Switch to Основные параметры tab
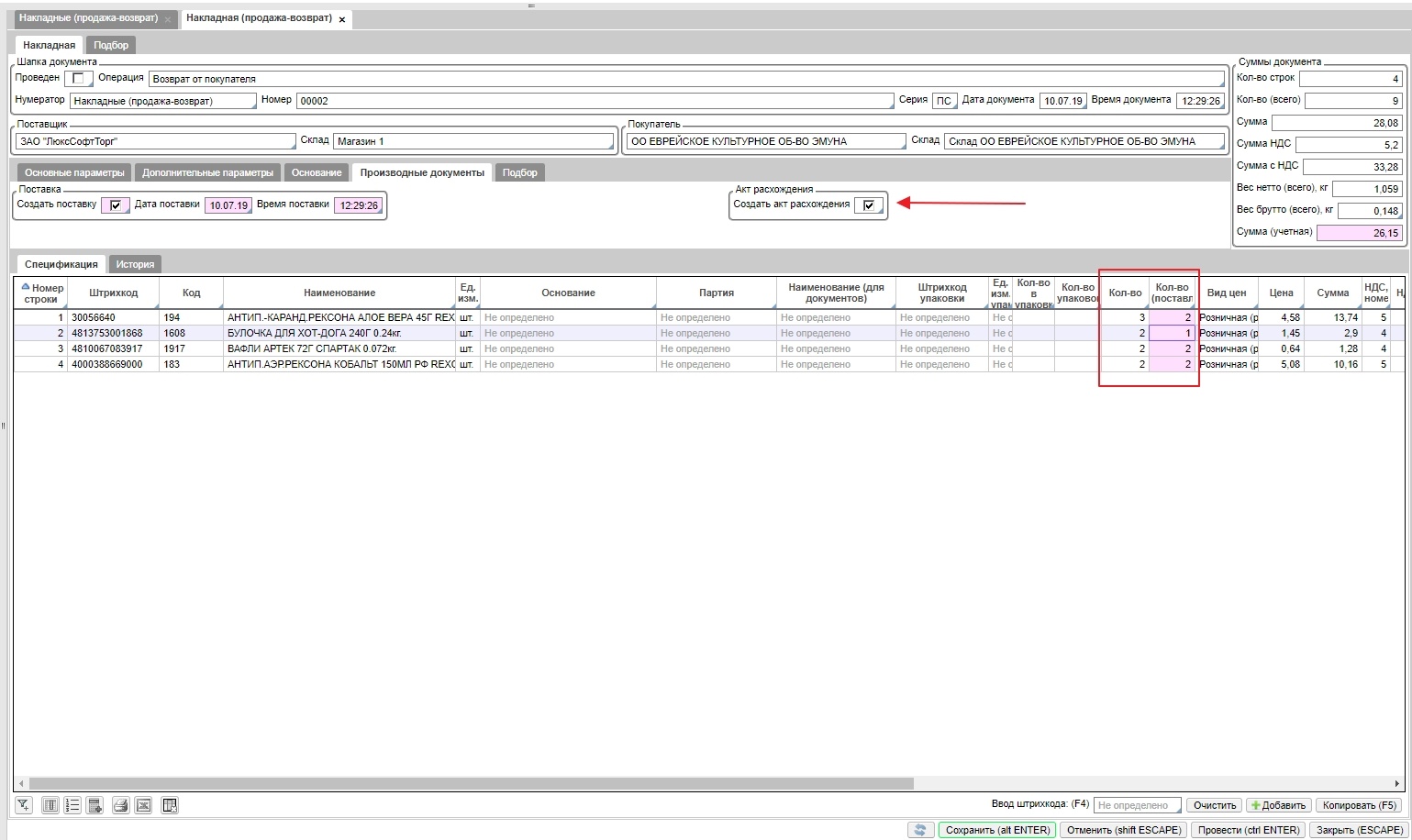Screen dimensions: 1412x840 pos(74,172)
